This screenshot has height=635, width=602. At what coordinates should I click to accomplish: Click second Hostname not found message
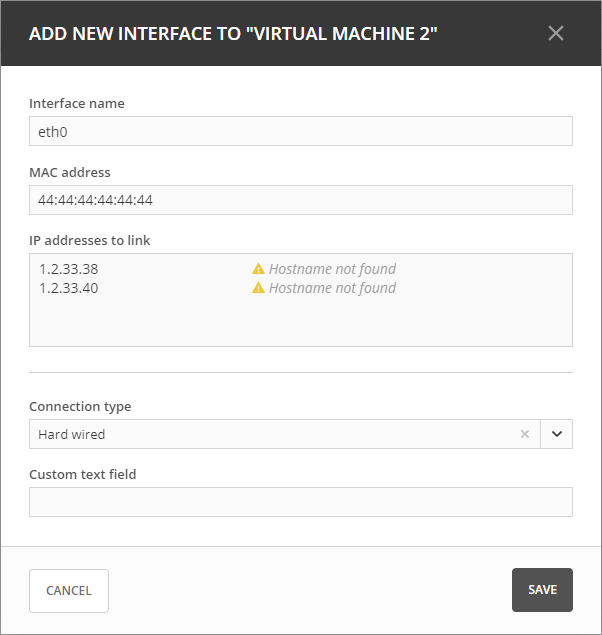(332, 288)
